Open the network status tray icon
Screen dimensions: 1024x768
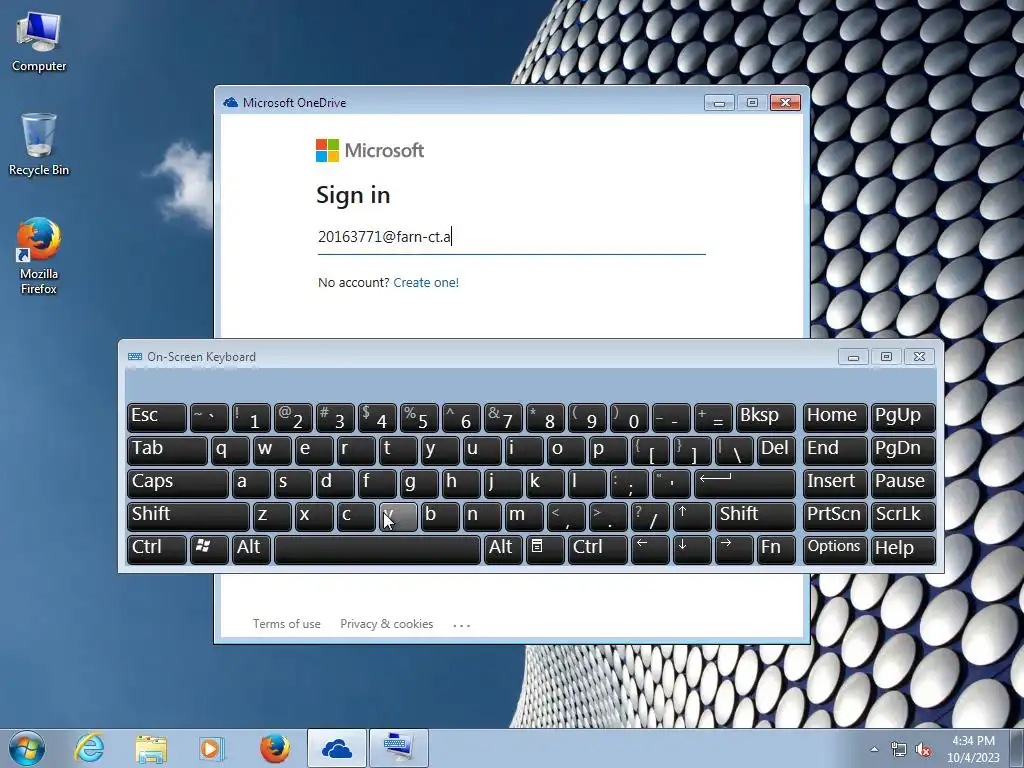[899, 749]
